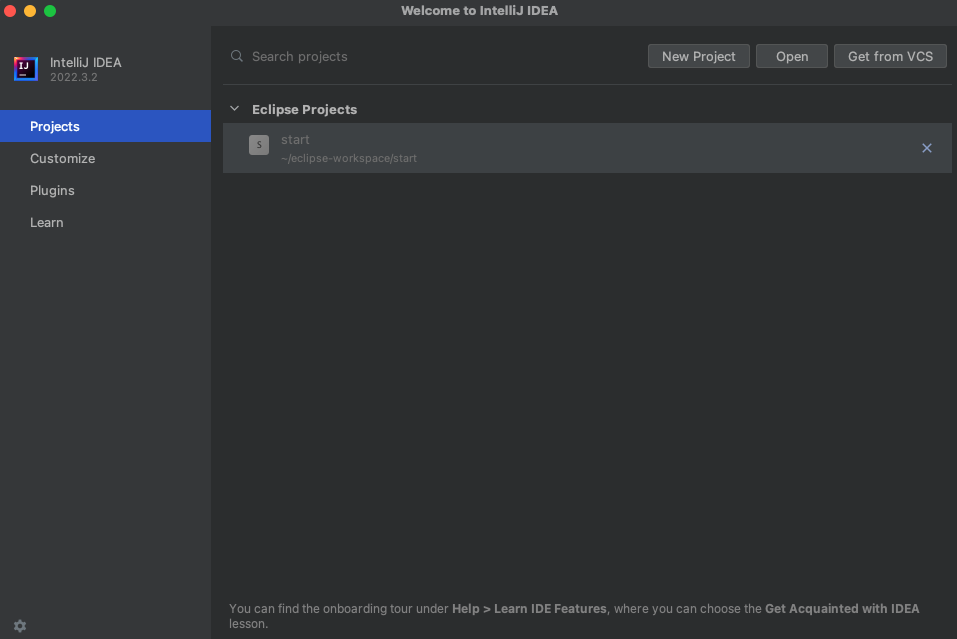The width and height of the screenshot is (957, 639).
Task: Minimize window with yellow button
Action: click(30, 11)
